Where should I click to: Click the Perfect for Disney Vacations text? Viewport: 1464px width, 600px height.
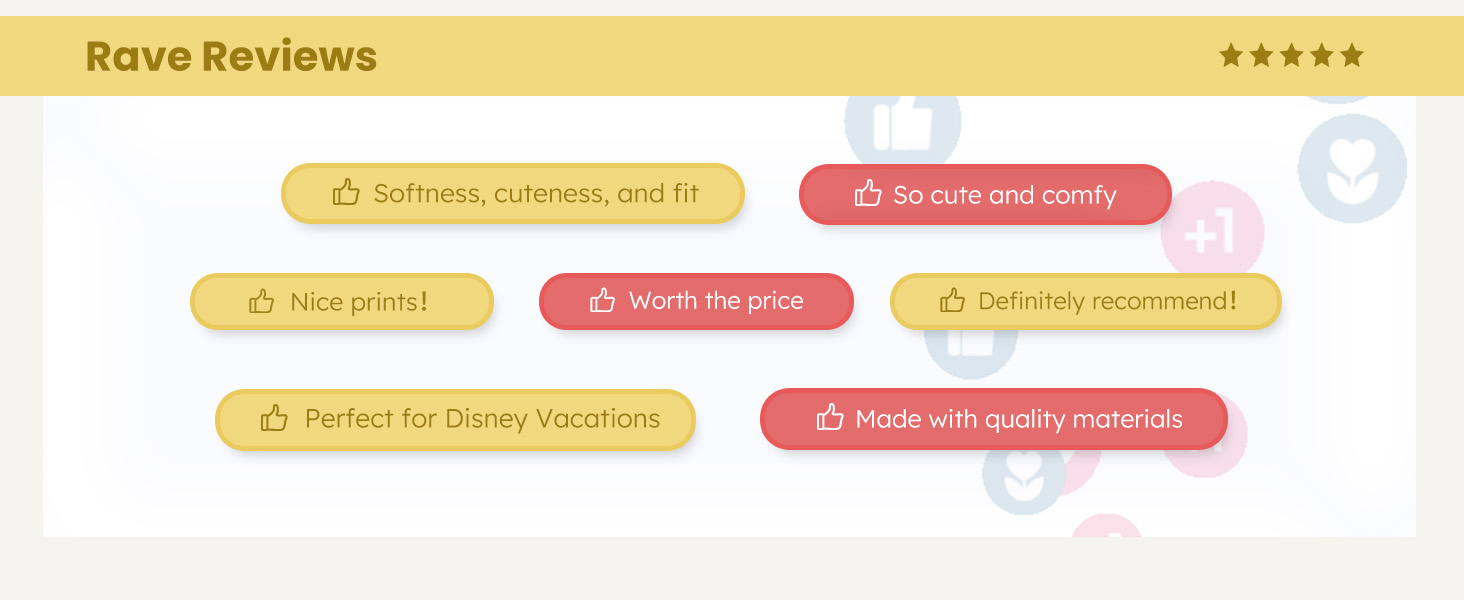coord(482,419)
